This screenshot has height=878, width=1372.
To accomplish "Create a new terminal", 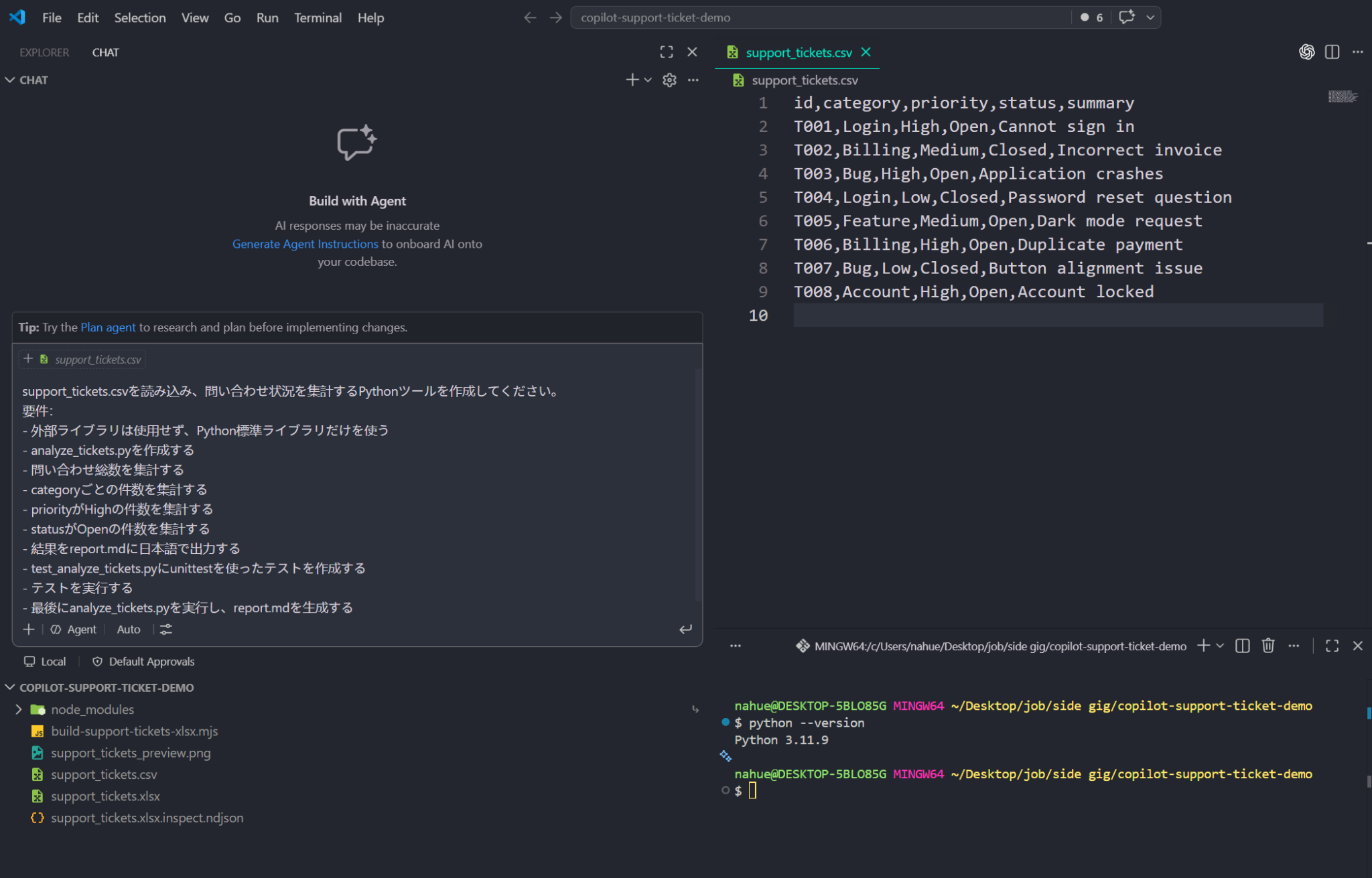I will point(1204,646).
